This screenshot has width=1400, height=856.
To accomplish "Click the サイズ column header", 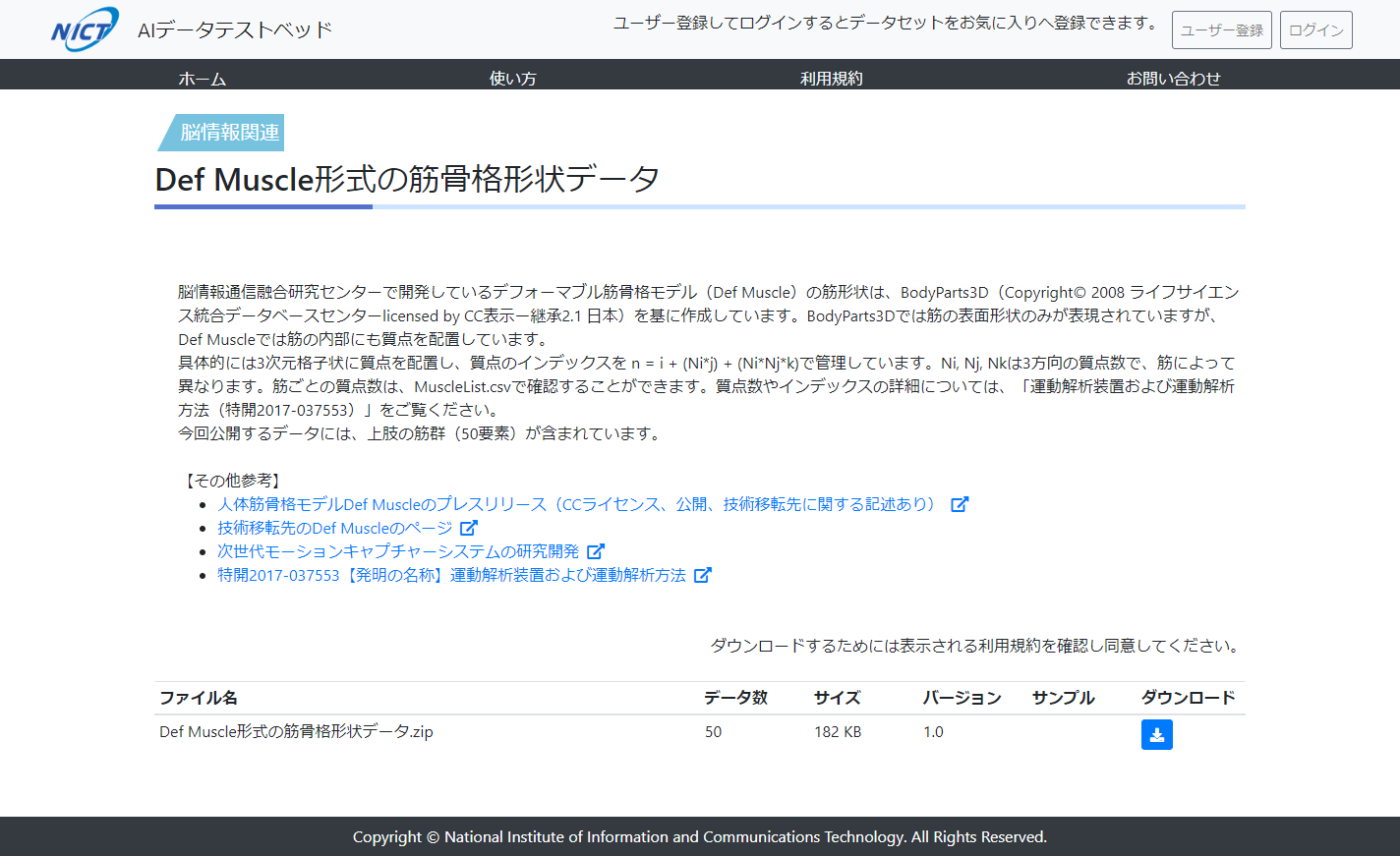I will coord(837,698).
